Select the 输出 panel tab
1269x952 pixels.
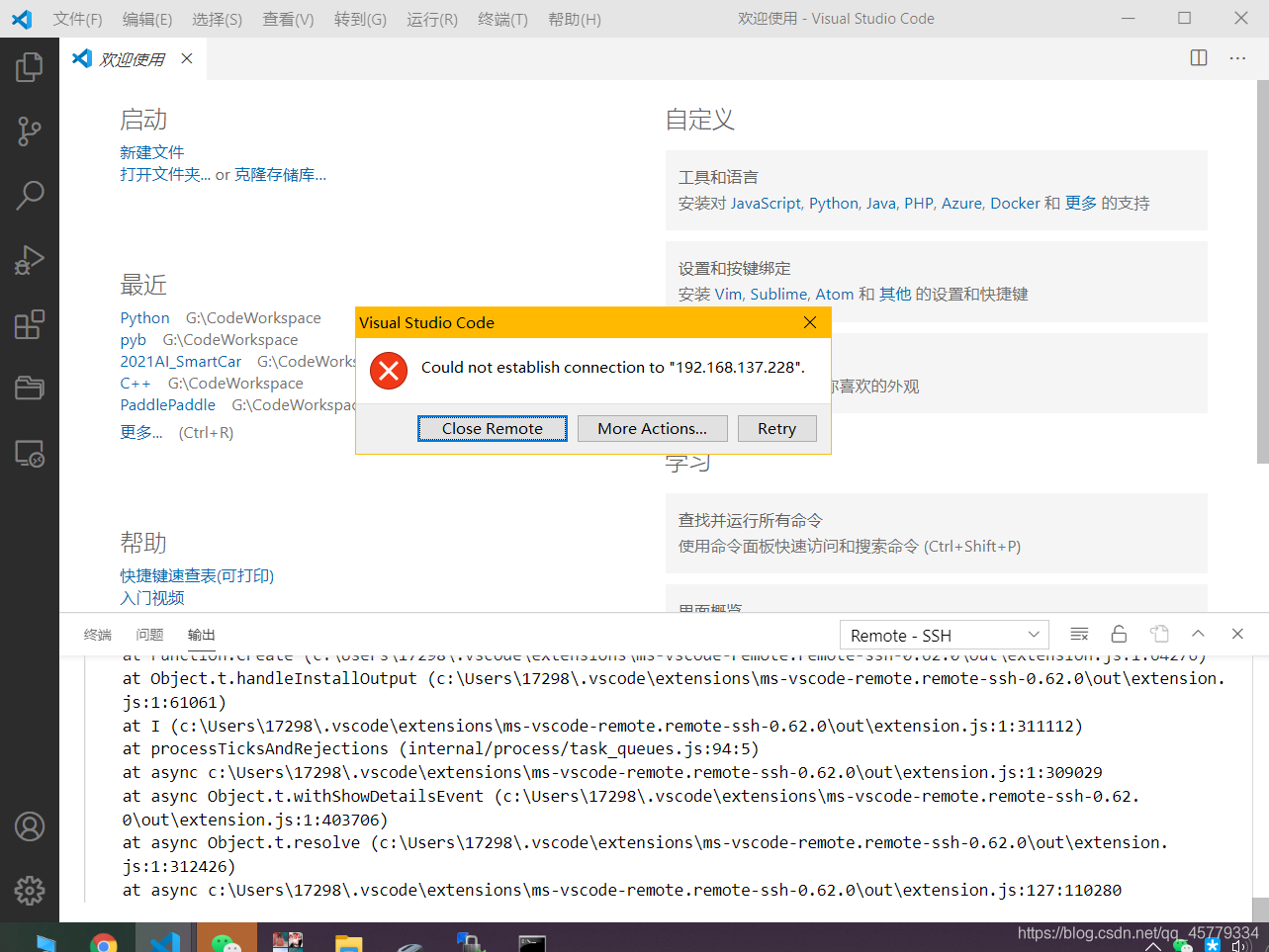pyautogui.click(x=201, y=635)
